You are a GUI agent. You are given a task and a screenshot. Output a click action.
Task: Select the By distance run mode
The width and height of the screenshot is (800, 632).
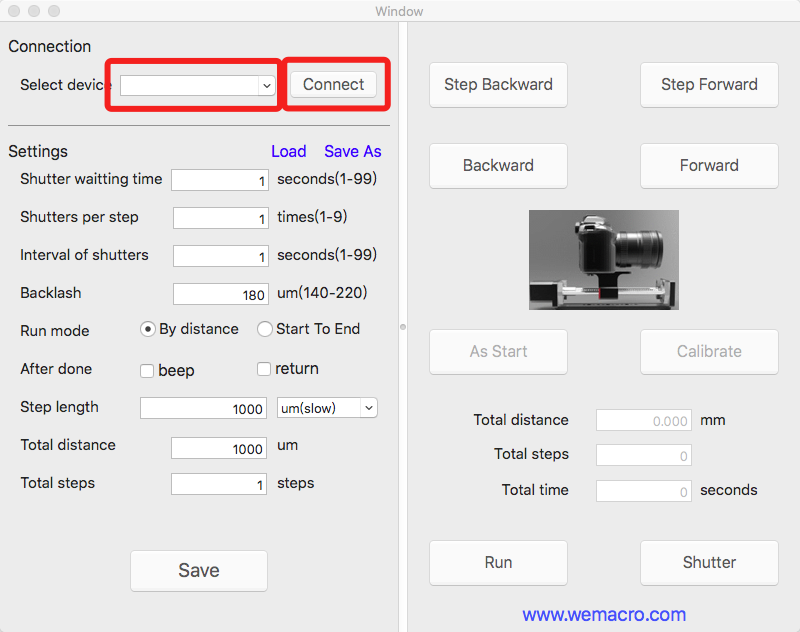[148, 330]
